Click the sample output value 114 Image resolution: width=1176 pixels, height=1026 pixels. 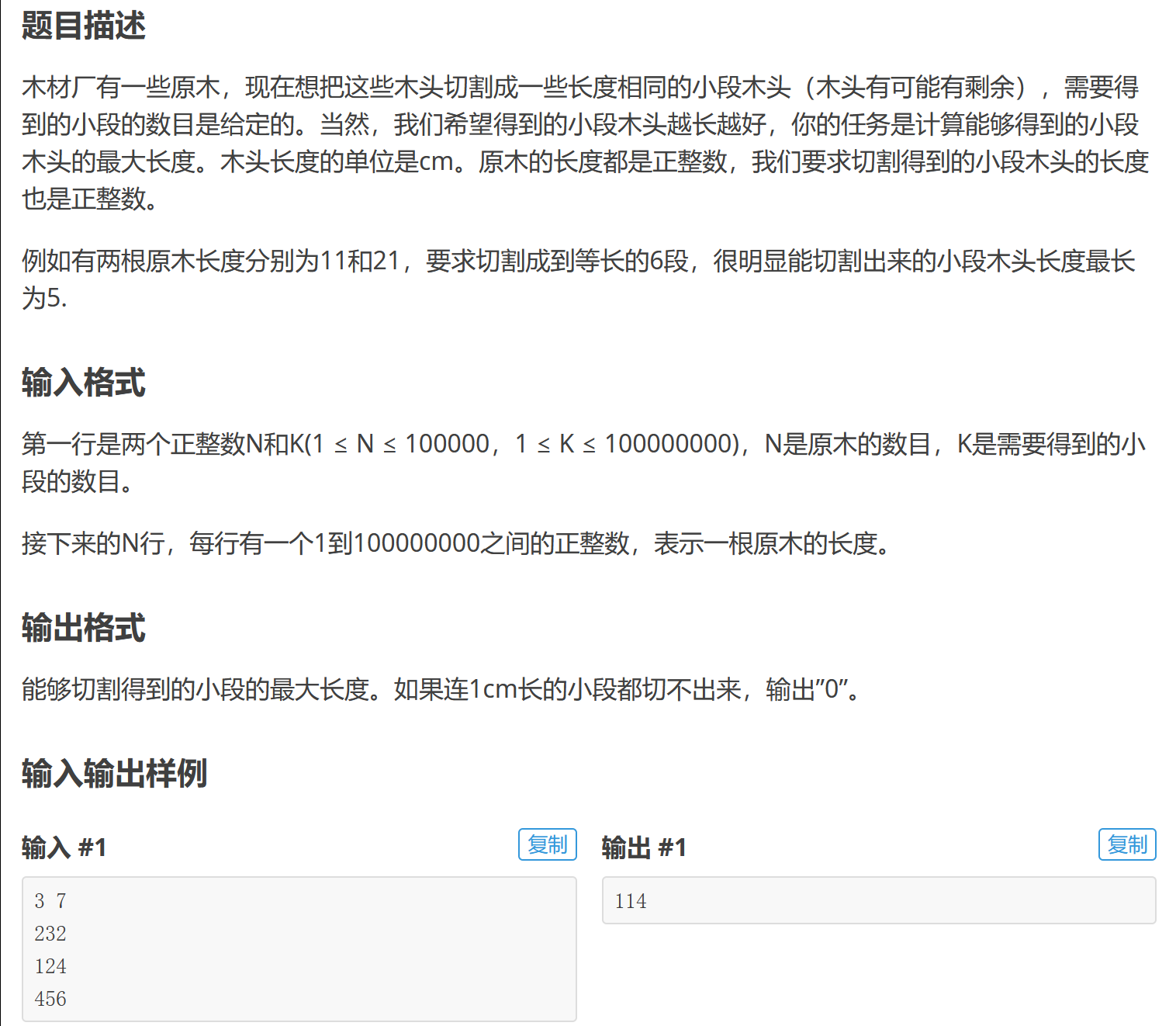(631, 901)
